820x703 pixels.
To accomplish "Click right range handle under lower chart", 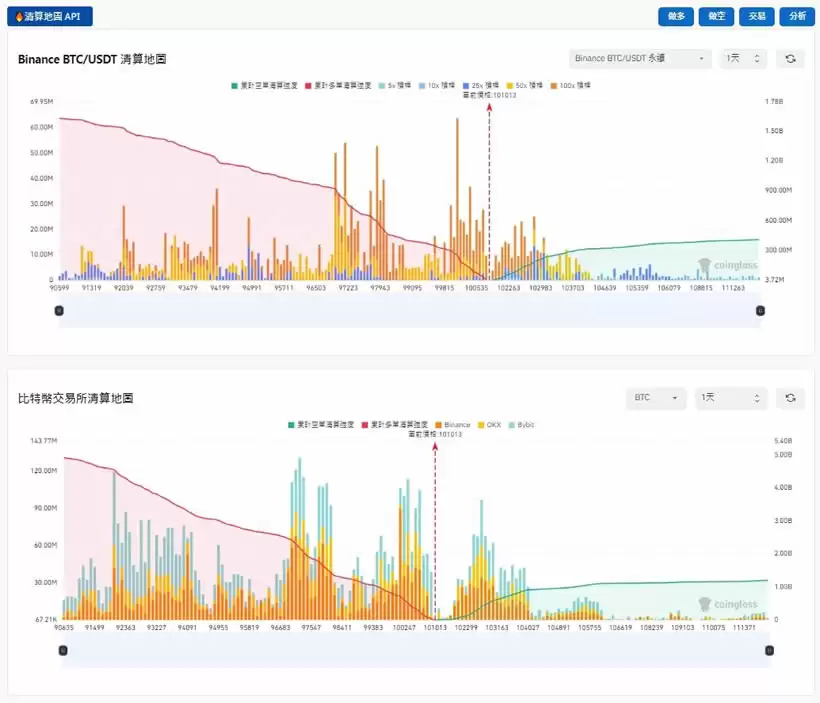I will pos(769,650).
